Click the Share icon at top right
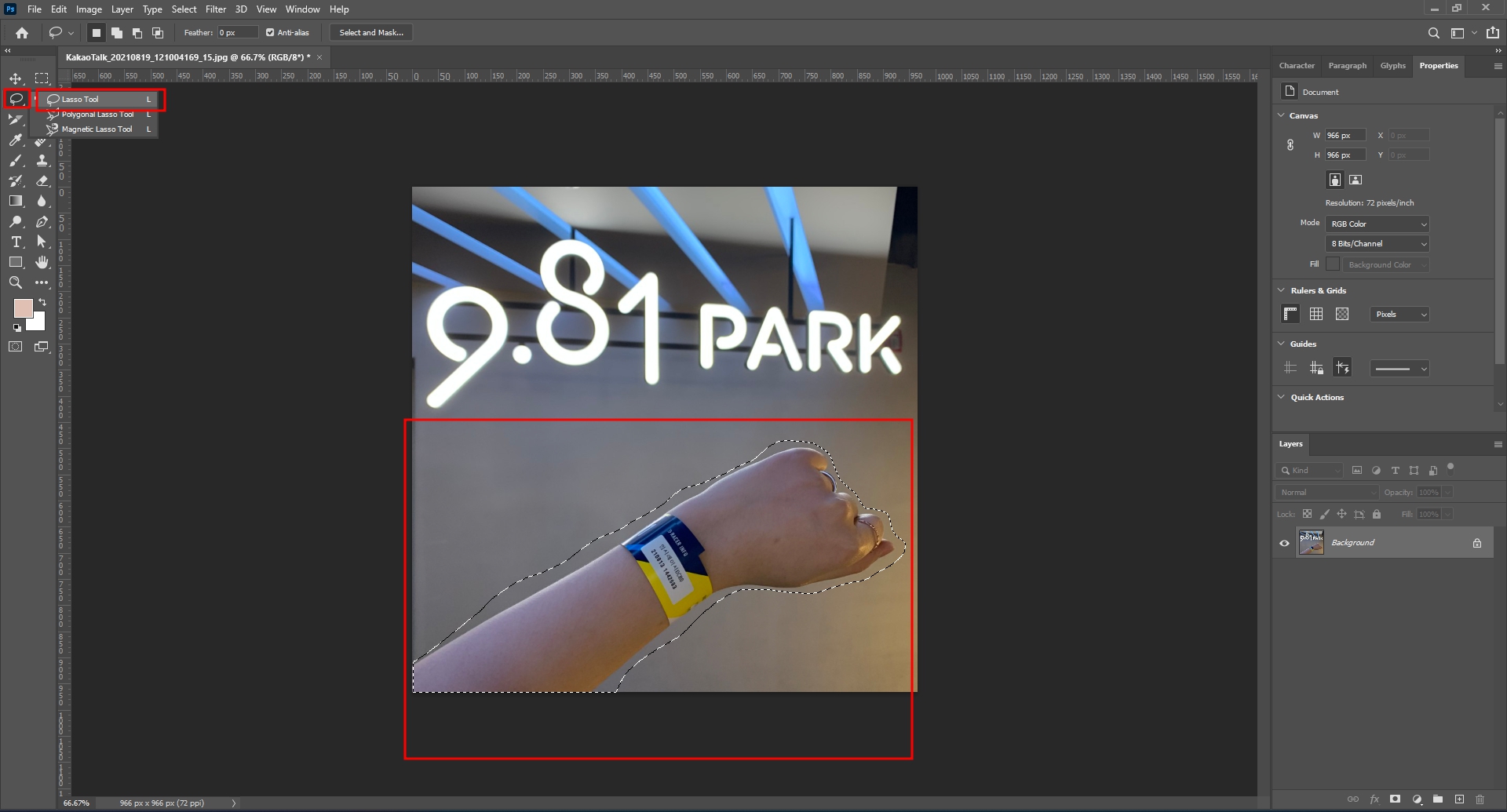Screen dimensions: 1507x812 click(1493, 33)
